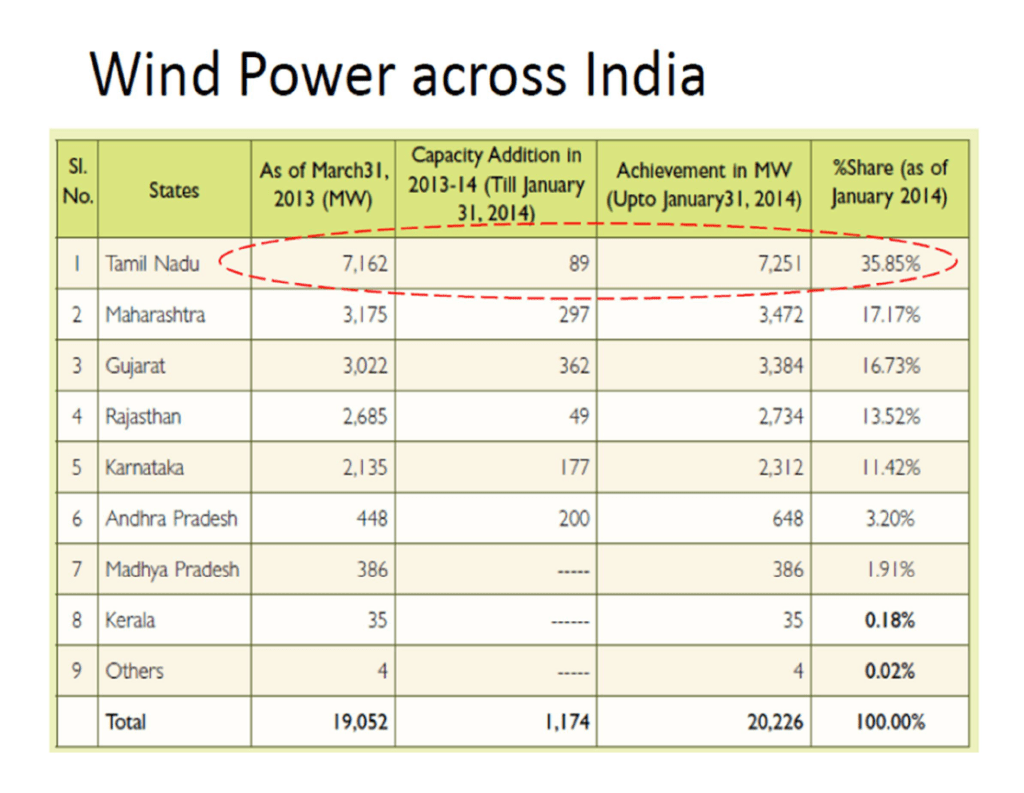1024x793 pixels.
Task: Click the Maharashtra state name cell
Action: [157, 314]
